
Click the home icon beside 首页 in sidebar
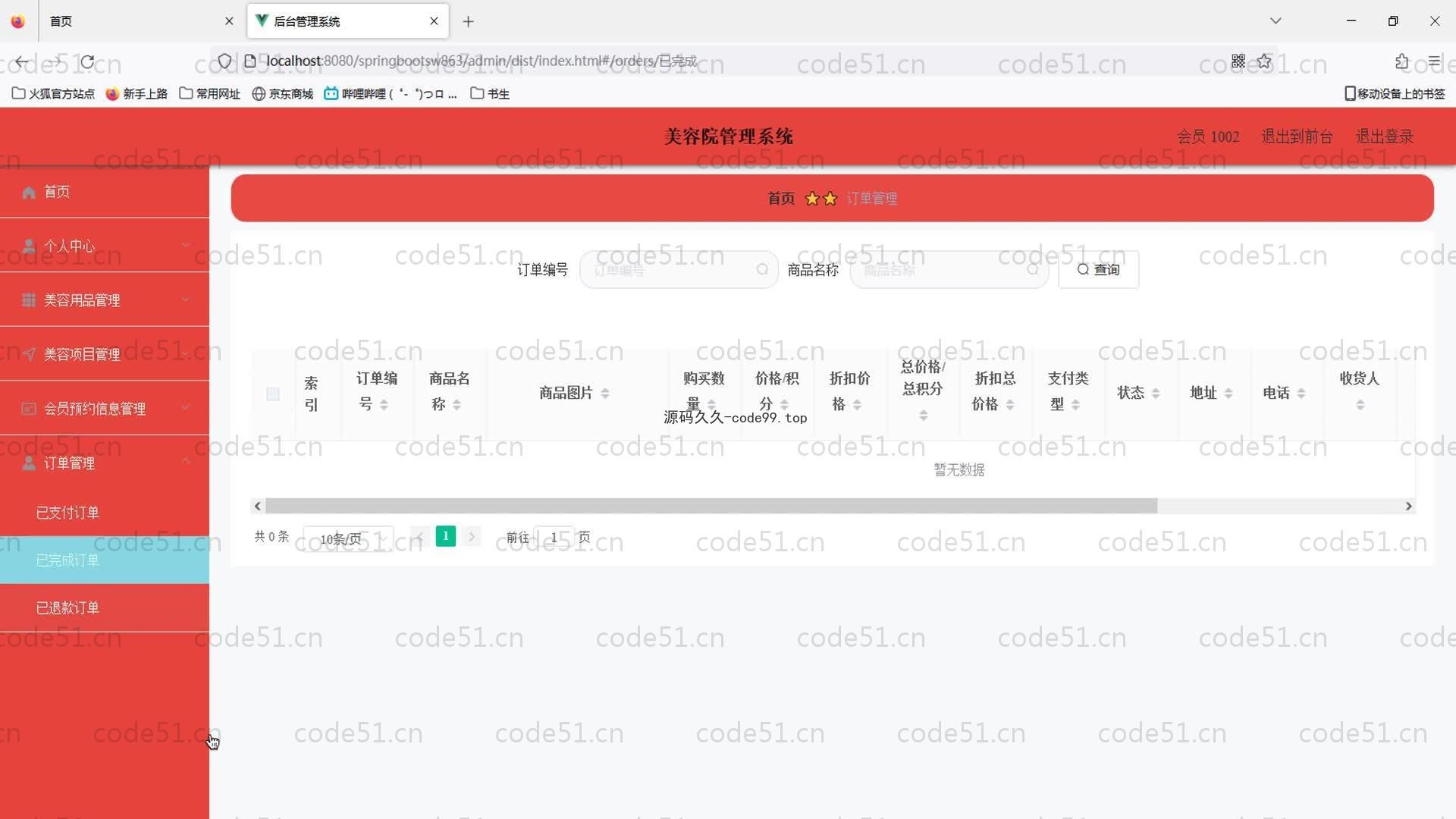[x=29, y=193]
